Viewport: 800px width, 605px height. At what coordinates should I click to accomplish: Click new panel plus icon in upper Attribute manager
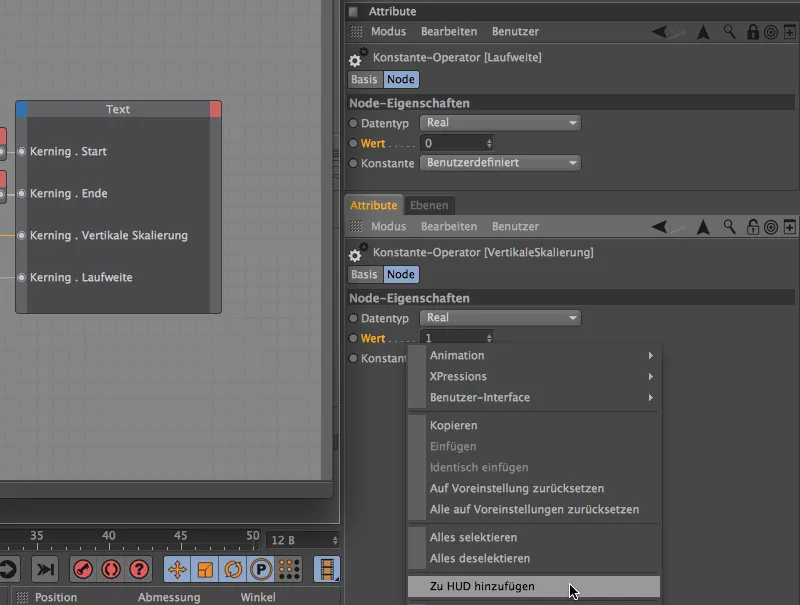(x=790, y=32)
